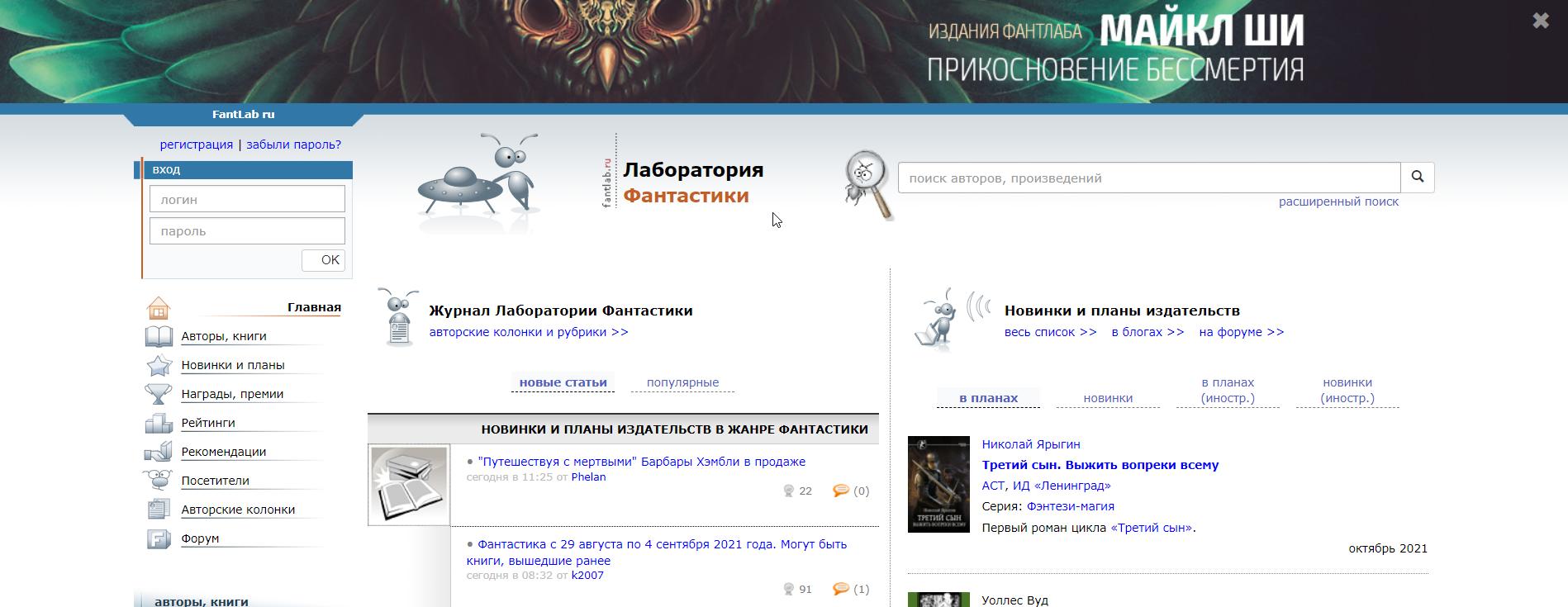Open Рейтинги menu item
Image resolution: width=1568 pixels, height=607 pixels.
pos(208,423)
